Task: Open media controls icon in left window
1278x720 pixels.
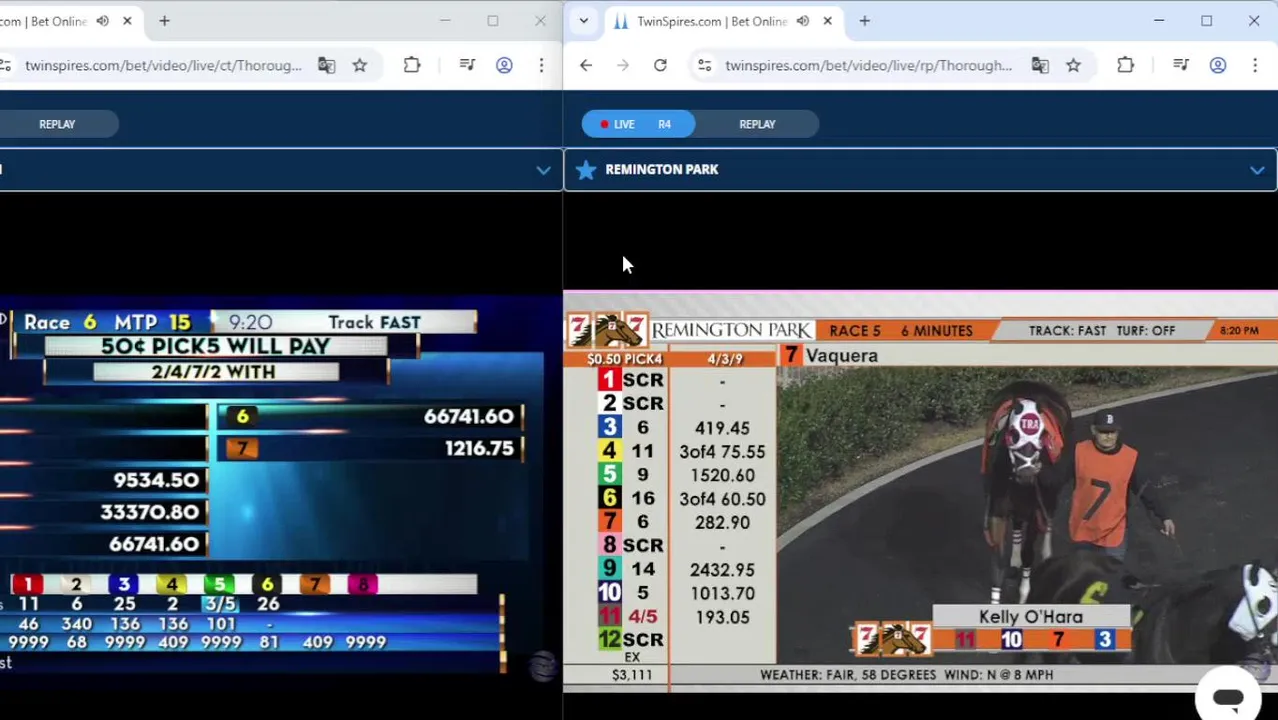Action: click(x=467, y=65)
